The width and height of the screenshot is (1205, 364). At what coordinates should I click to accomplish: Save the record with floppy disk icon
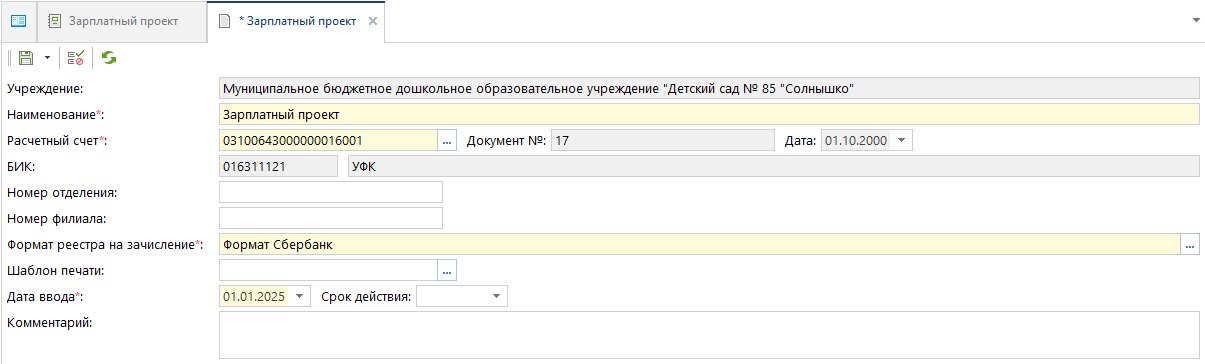pyautogui.click(x=26, y=59)
